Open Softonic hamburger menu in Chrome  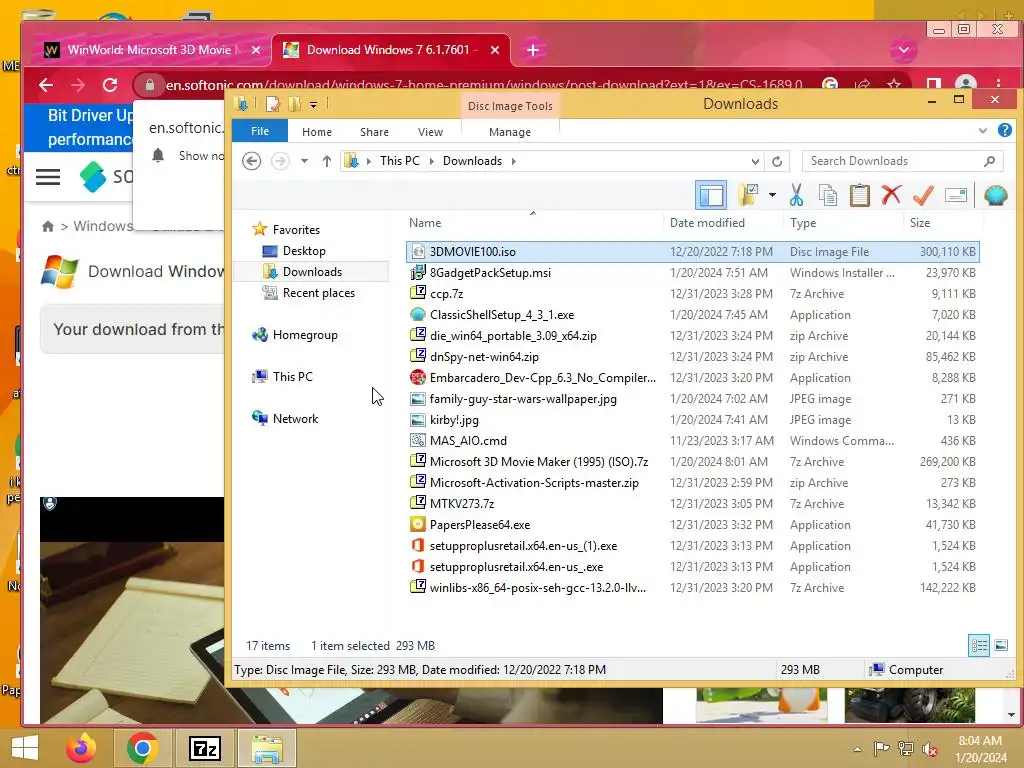pos(48,177)
